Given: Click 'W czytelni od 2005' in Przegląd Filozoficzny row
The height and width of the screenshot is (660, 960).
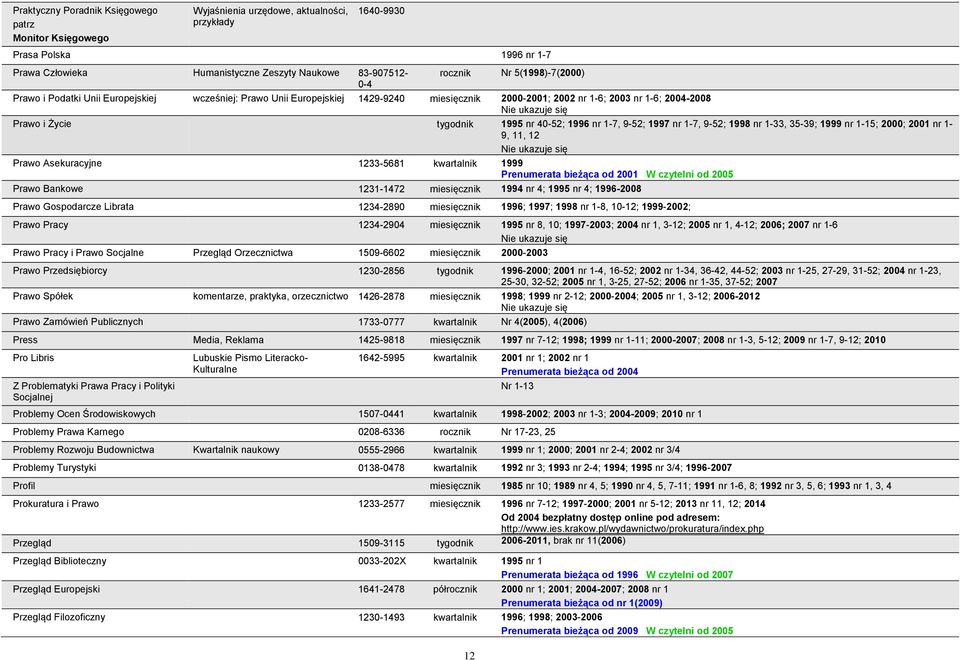Looking at the screenshot, I should (689, 631).
